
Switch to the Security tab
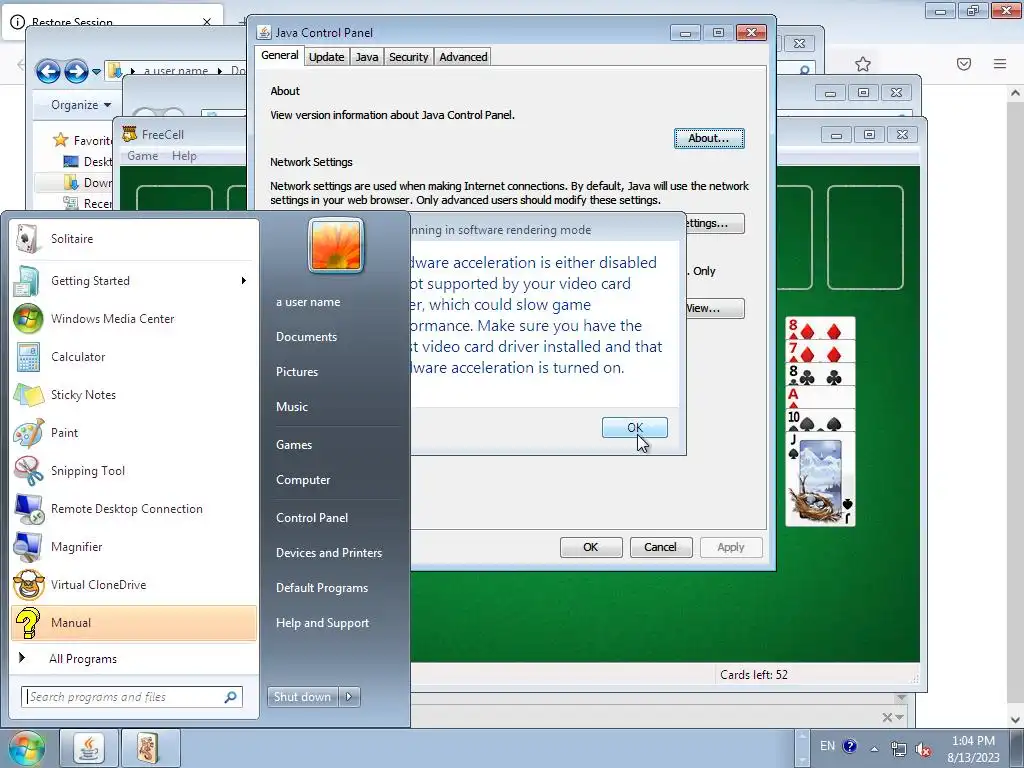coord(409,57)
